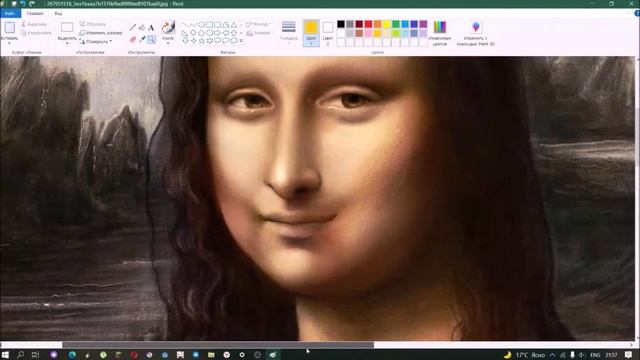Choose the Down arrow shape
The image size is (640, 360).
coord(185,41)
